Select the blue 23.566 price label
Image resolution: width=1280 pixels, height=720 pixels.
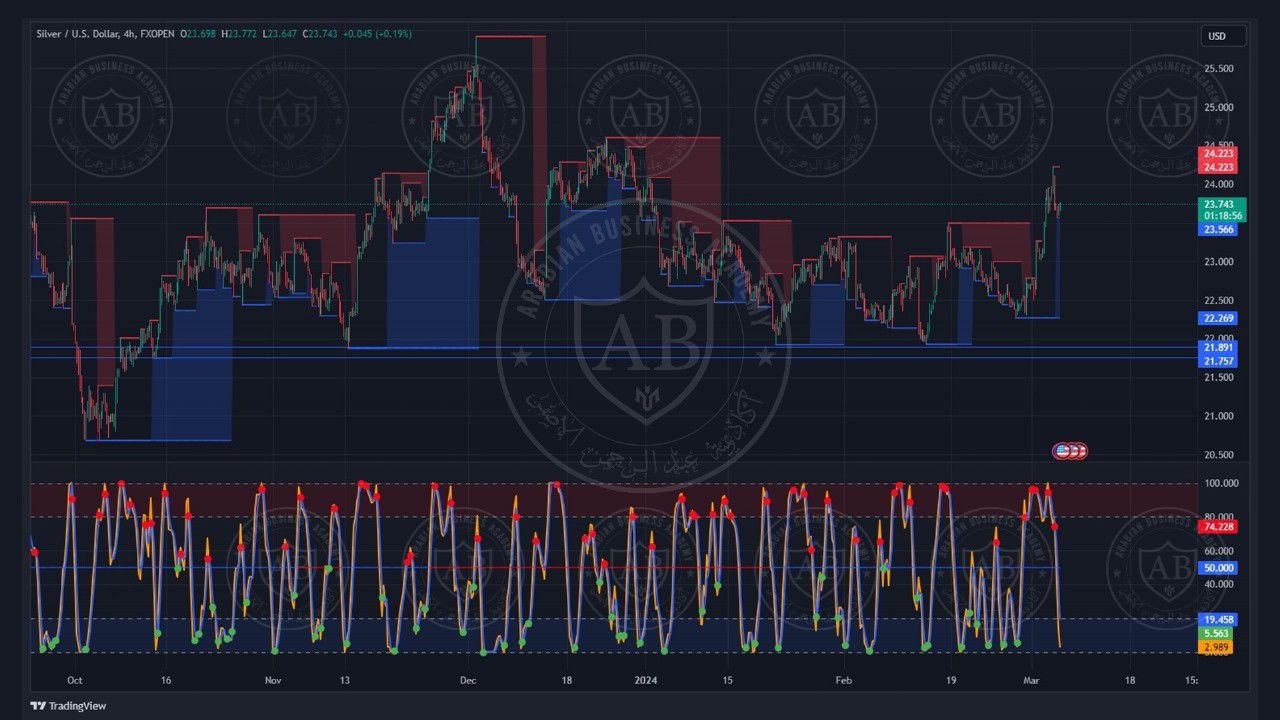click(1217, 229)
